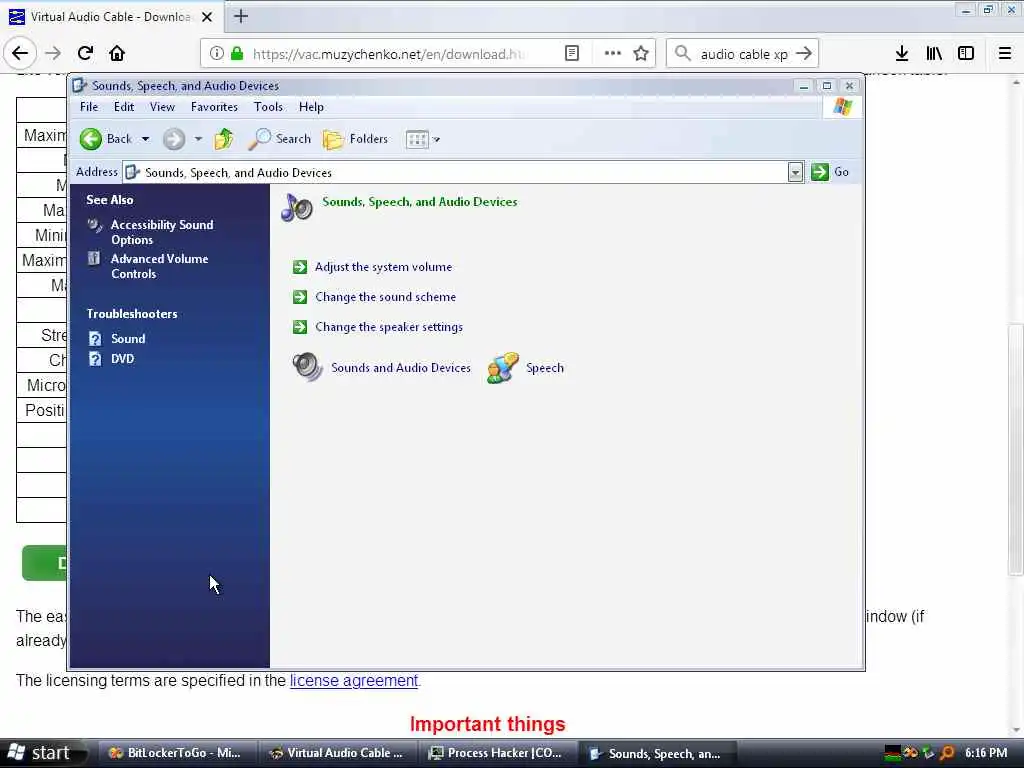
Task: Click arrow icon beside Change the speaker settings
Action: pos(300,327)
